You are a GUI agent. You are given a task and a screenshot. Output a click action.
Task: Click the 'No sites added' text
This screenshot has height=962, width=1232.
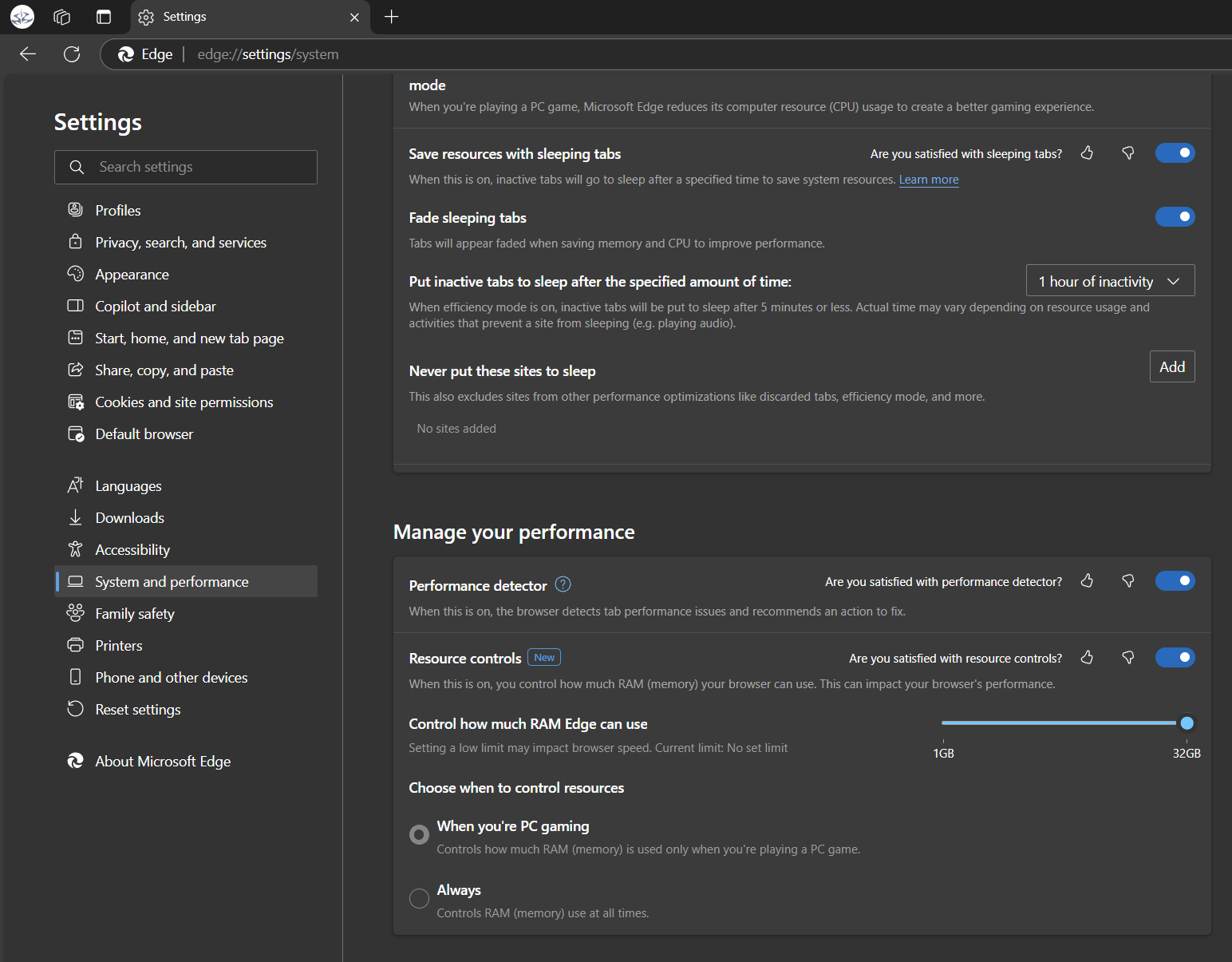(x=456, y=429)
